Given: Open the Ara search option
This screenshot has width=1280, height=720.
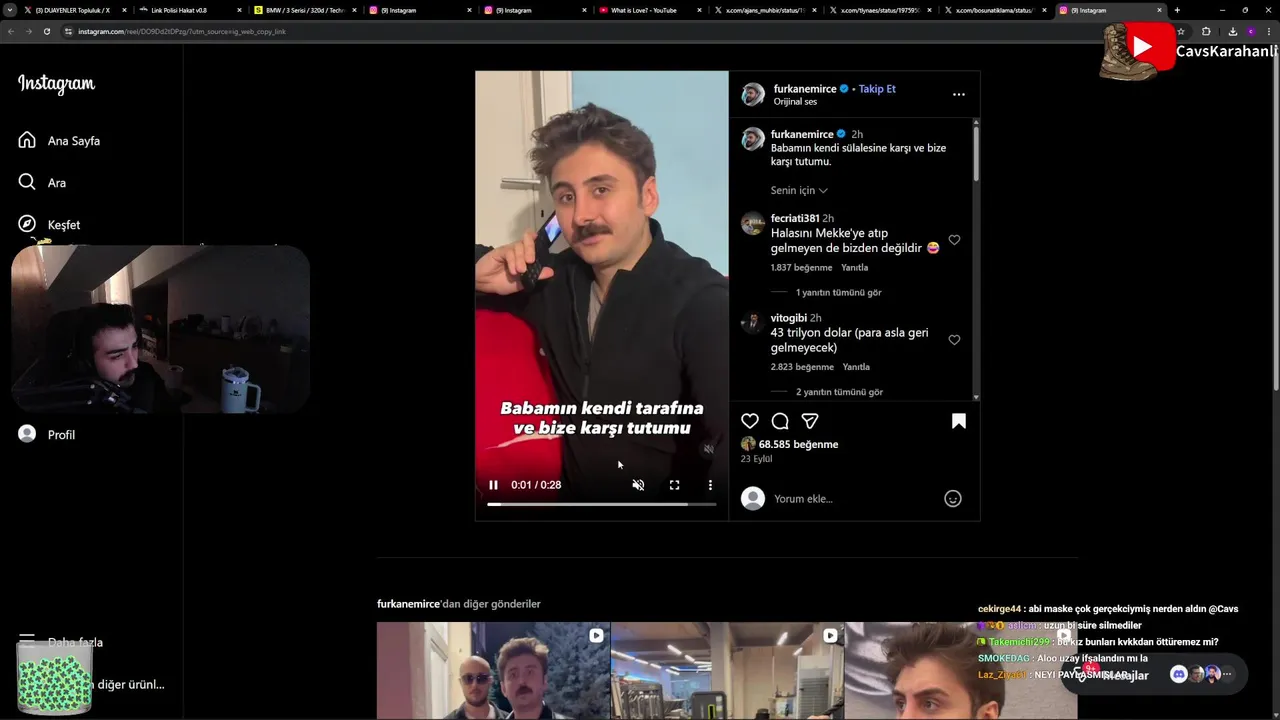Looking at the screenshot, I should 43,183.
